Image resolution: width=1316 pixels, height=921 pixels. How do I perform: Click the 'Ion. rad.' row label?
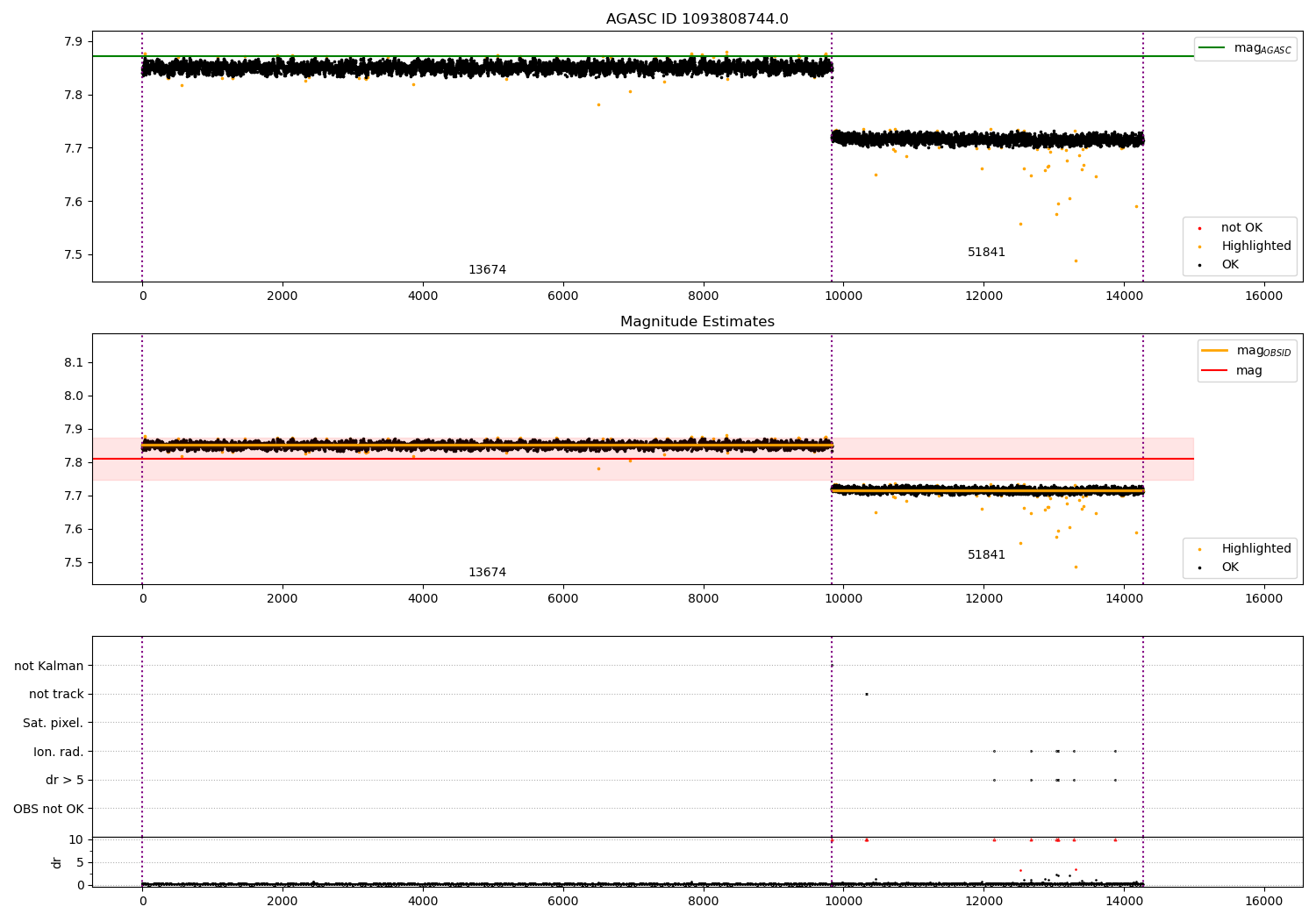tap(58, 753)
